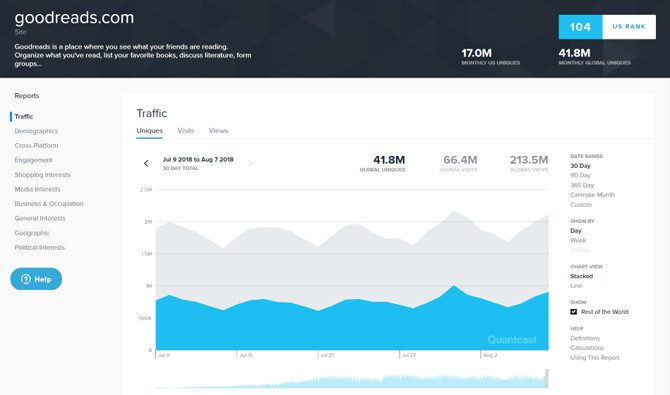Open the Using This Report link
This screenshot has height=395, width=670.
(x=595, y=357)
